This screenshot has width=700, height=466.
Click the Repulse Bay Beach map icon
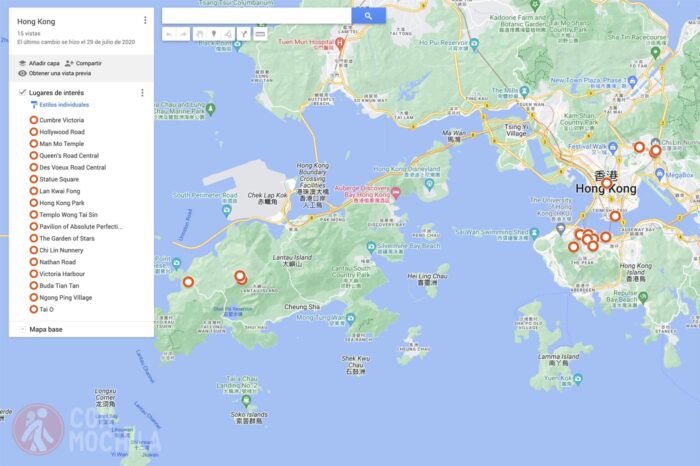(643, 296)
